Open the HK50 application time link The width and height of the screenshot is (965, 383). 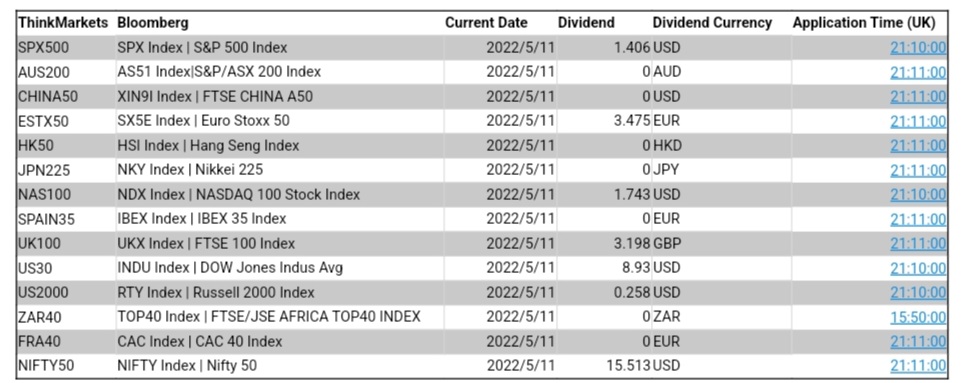click(x=918, y=145)
